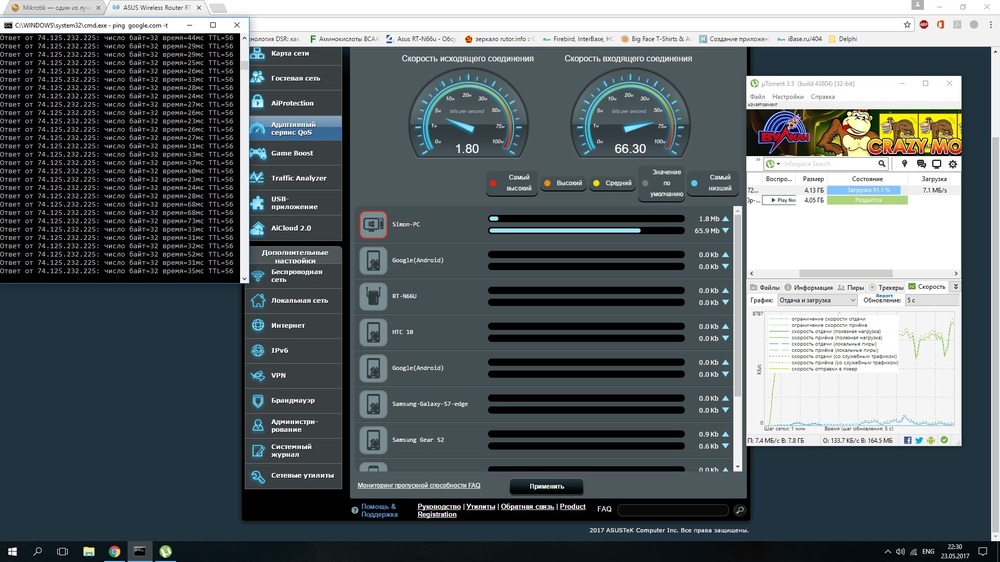Open Локальная сеть settings

tap(295, 300)
